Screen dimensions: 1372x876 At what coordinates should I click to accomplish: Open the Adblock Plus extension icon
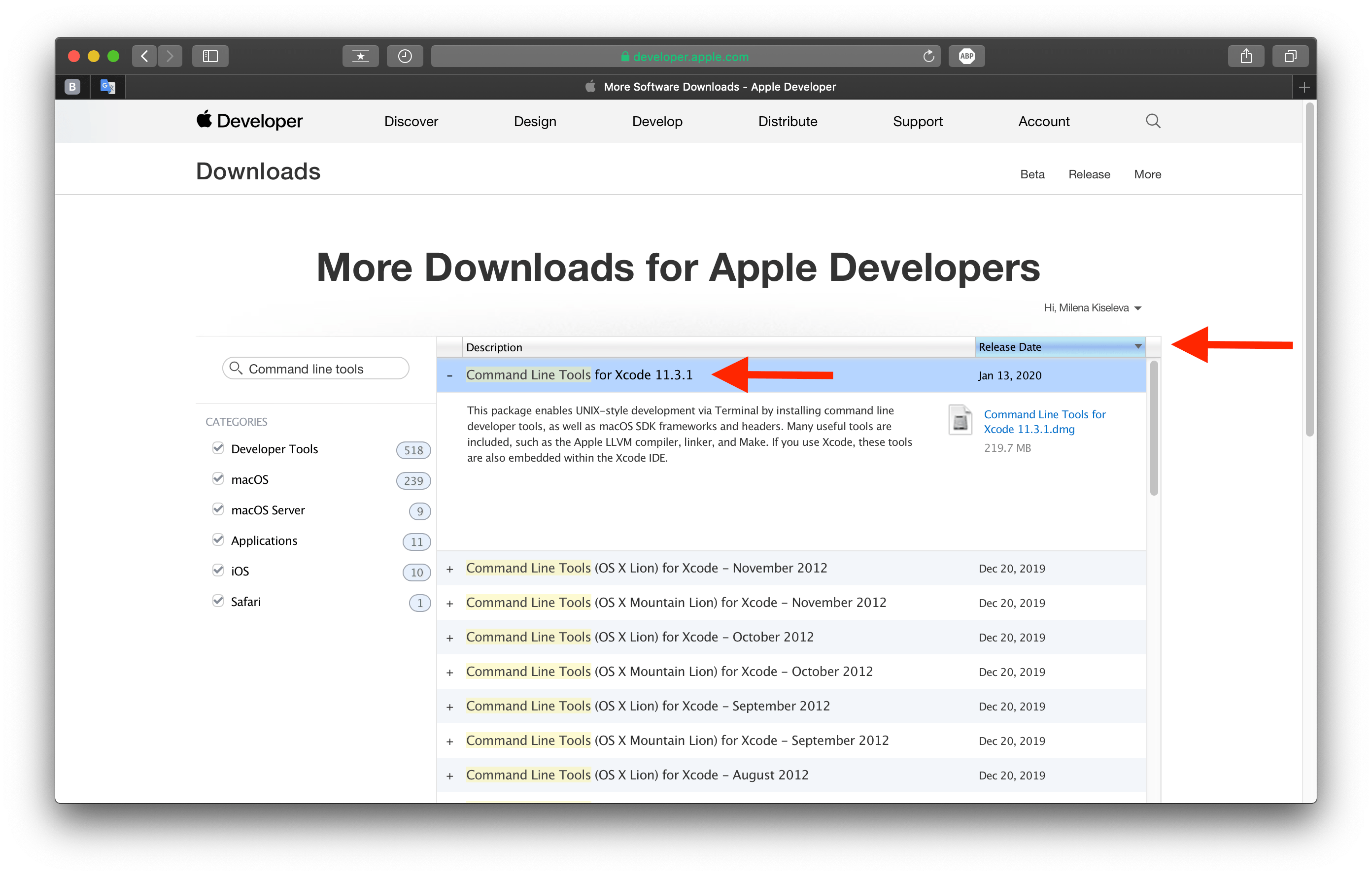pyautogui.click(x=966, y=56)
